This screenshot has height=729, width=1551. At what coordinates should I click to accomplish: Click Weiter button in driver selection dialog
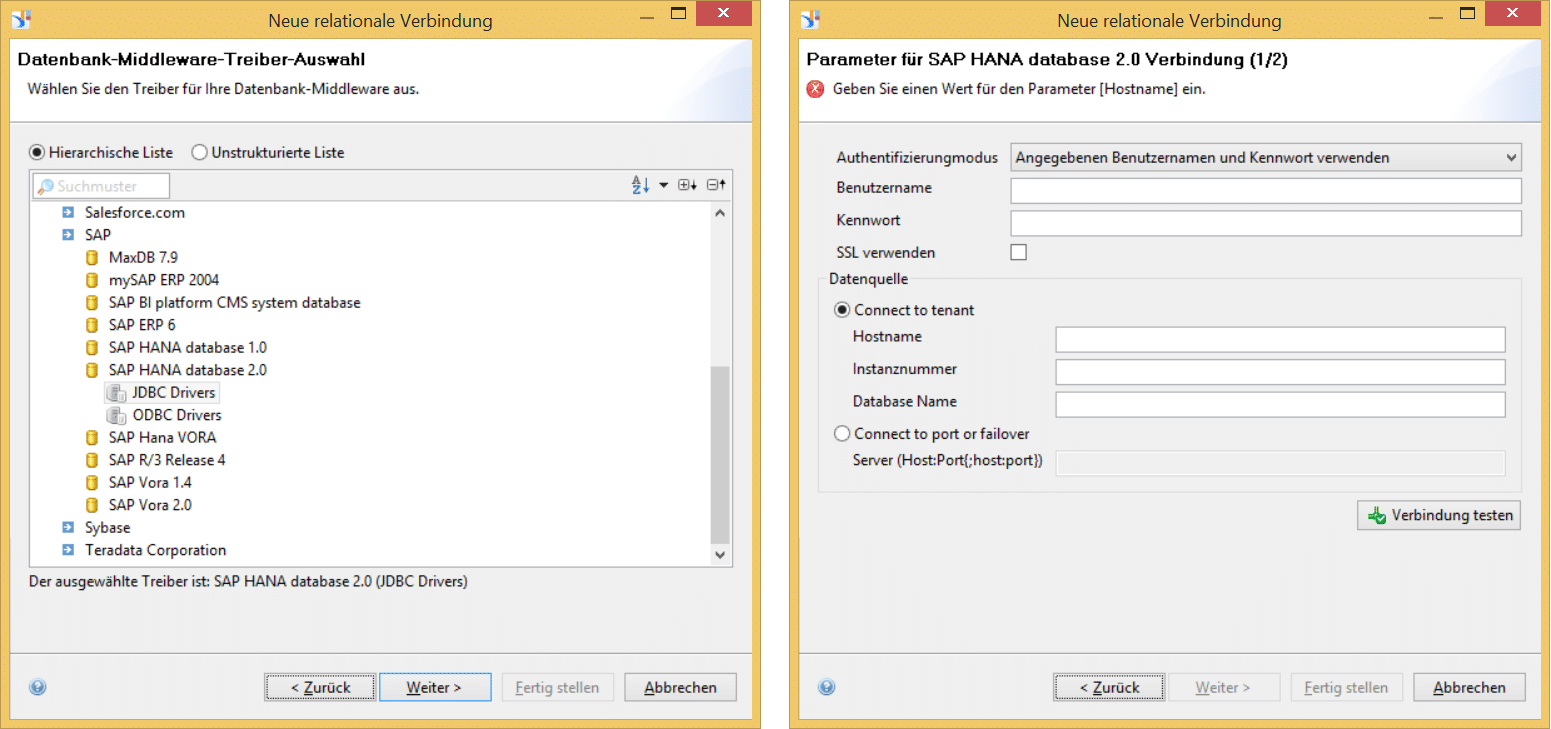pos(434,687)
